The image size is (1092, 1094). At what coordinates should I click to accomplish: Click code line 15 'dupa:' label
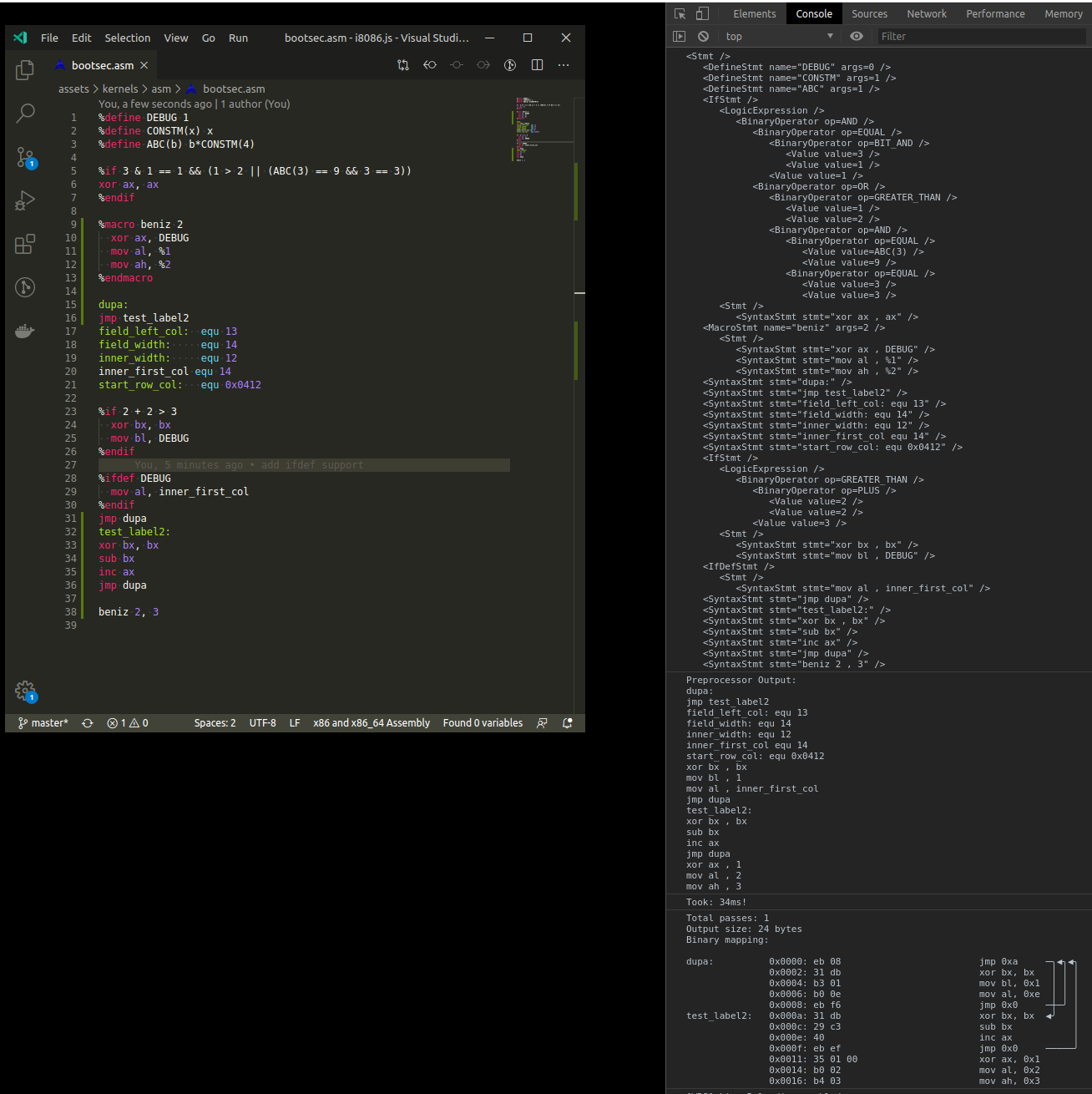[114, 305]
